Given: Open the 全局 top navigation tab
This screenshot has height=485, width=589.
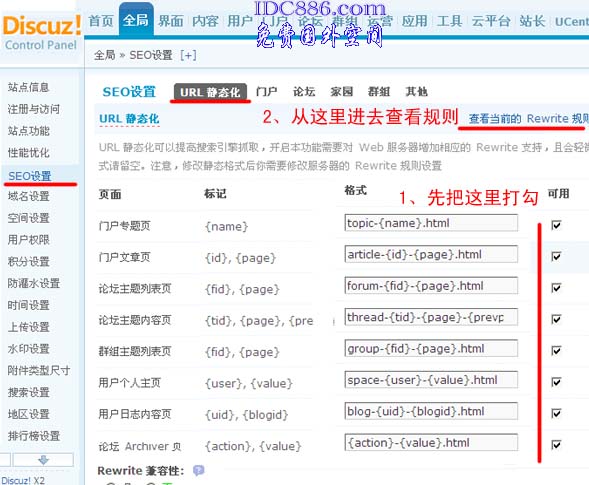Looking at the screenshot, I should pyautogui.click(x=136, y=20).
